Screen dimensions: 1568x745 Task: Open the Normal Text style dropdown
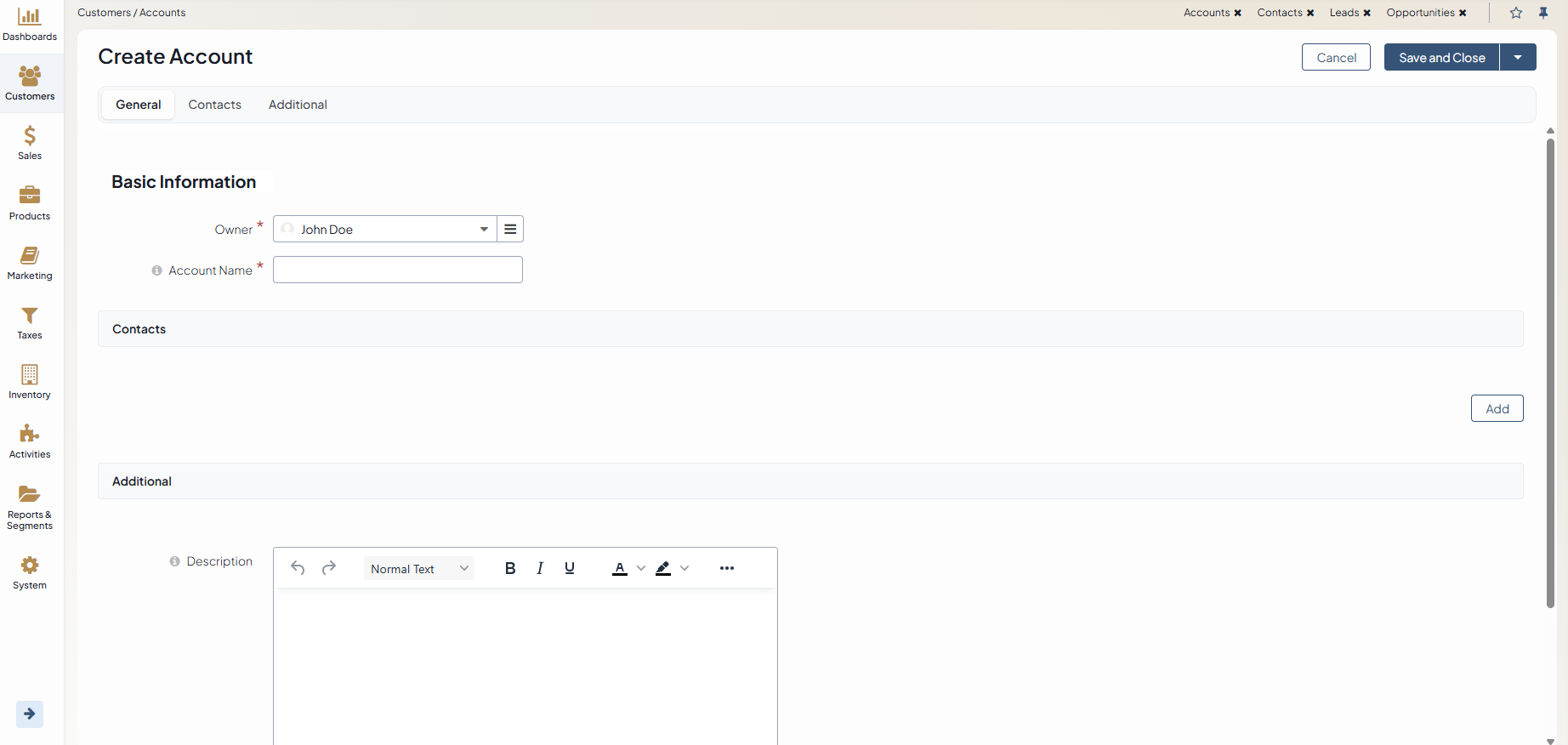(x=419, y=568)
